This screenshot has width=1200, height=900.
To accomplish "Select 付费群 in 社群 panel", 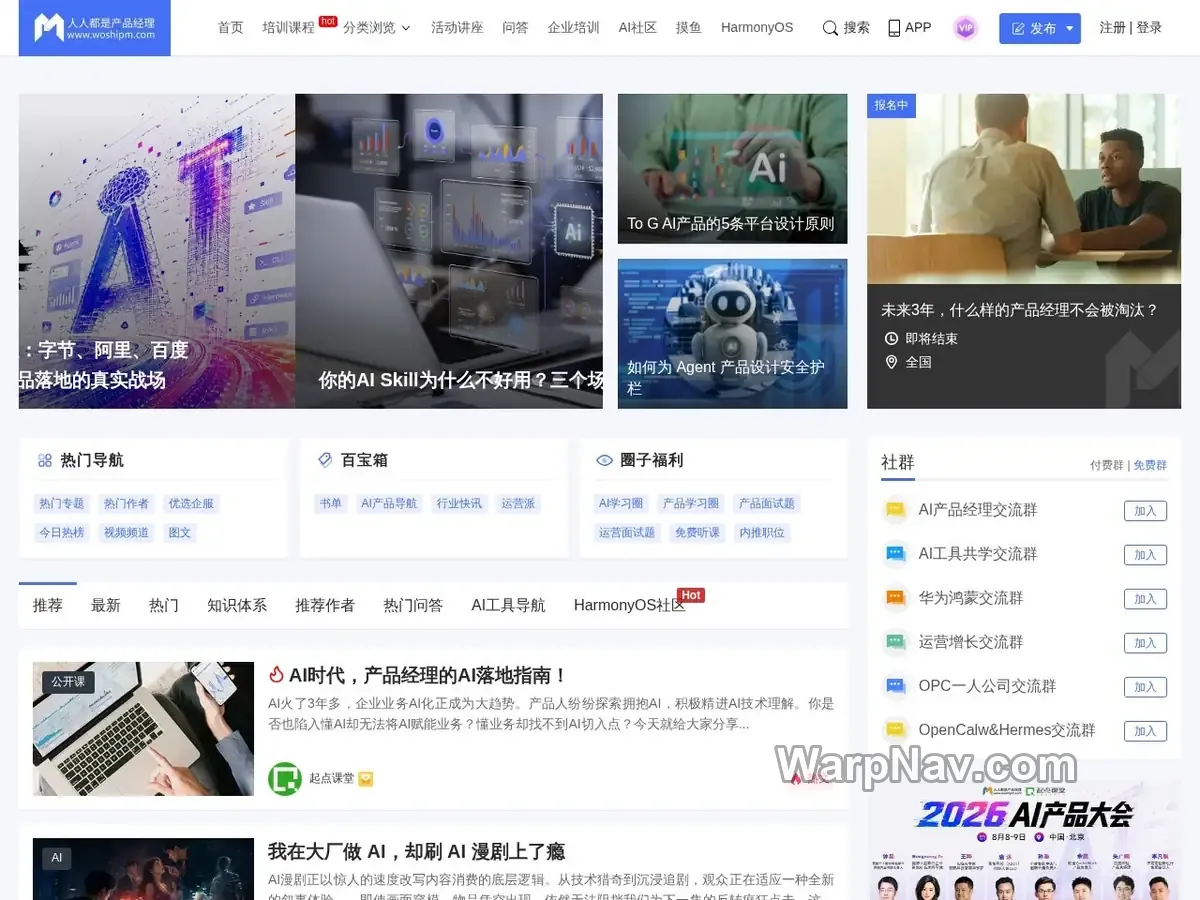I will click(x=1107, y=465).
